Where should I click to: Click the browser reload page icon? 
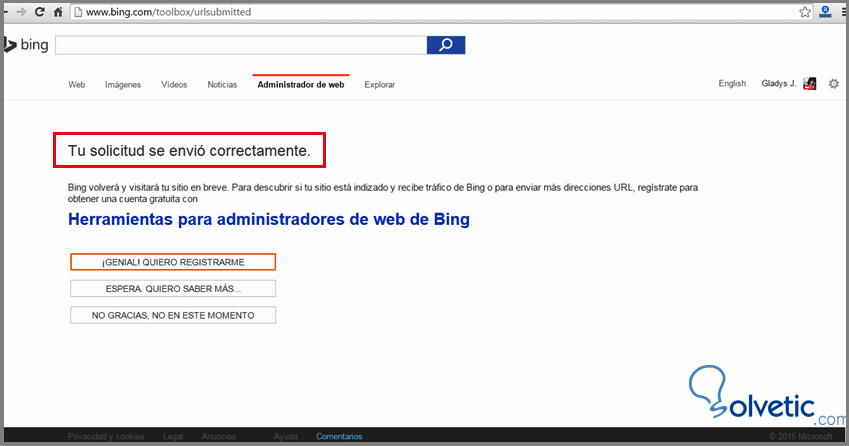[40, 12]
